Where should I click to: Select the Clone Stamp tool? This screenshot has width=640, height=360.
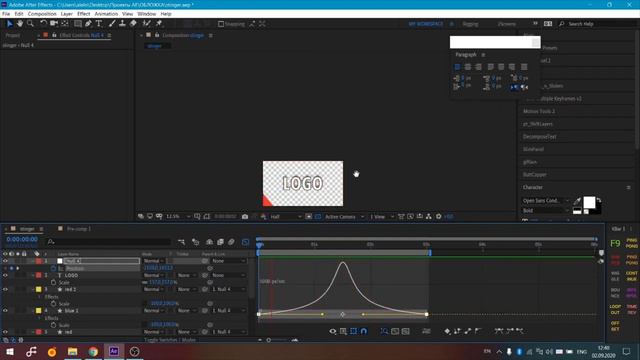pyautogui.click(x=122, y=24)
